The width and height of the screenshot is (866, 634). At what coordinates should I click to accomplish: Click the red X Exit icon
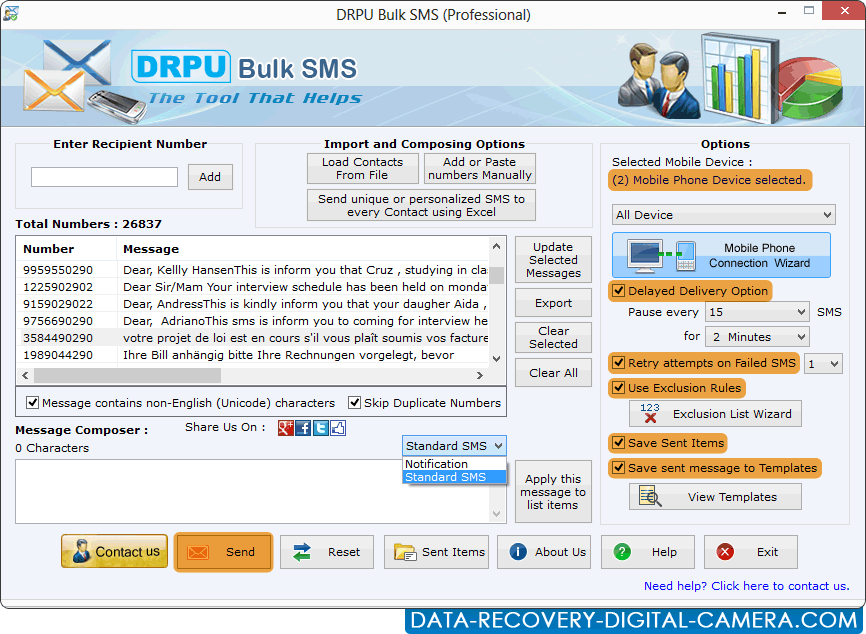(725, 551)
